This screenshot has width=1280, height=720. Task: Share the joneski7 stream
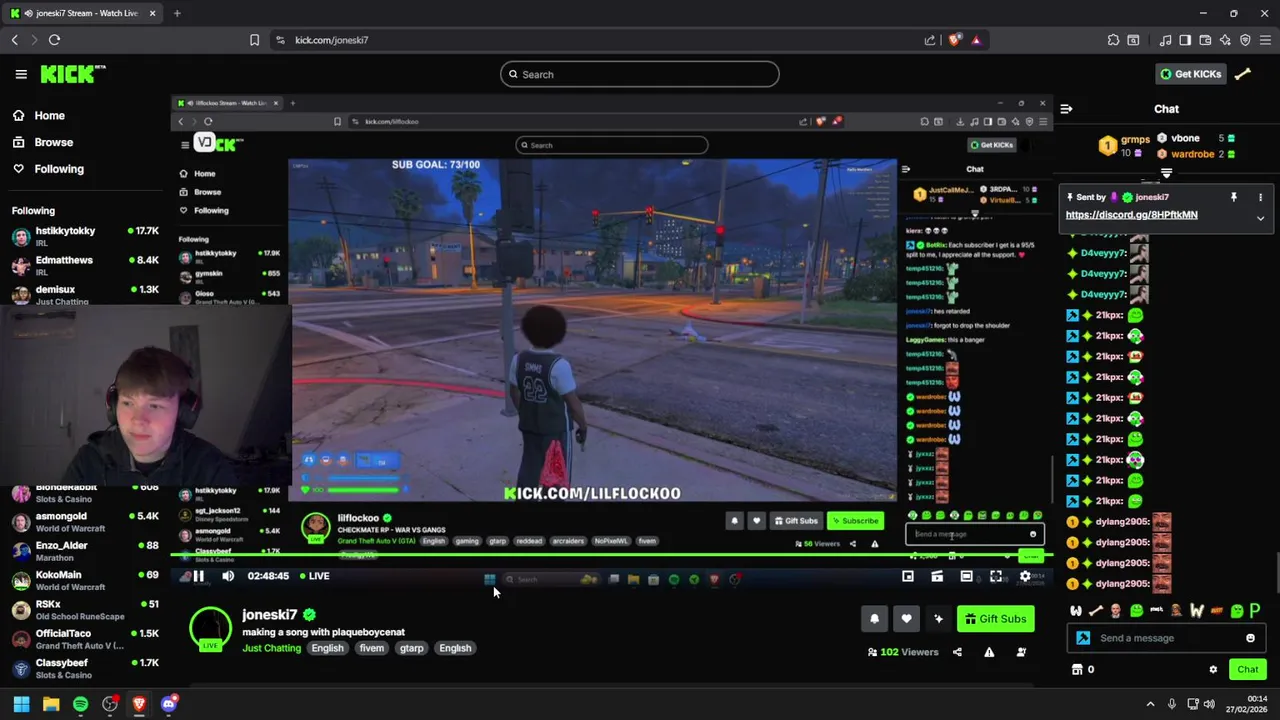(957, 652)
